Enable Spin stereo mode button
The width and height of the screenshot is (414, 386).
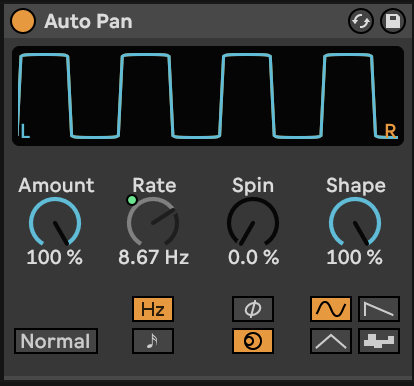253,341
